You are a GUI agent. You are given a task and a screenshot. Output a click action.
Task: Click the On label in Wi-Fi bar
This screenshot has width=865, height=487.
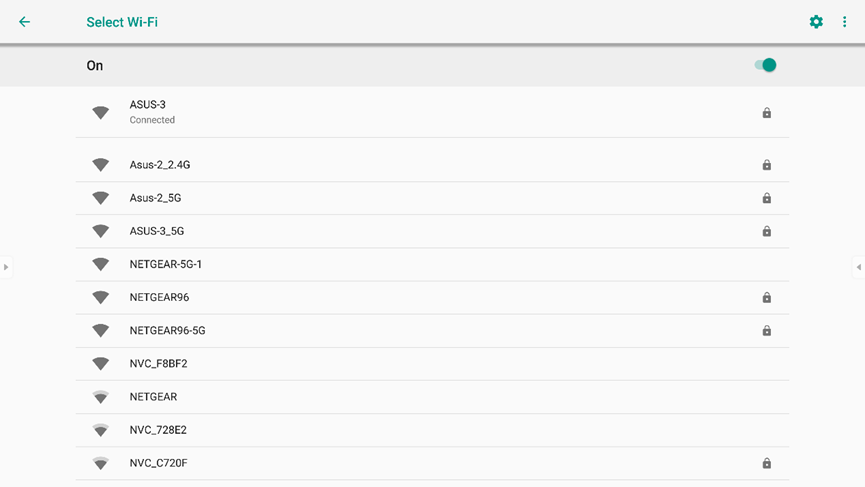point(94,66)
